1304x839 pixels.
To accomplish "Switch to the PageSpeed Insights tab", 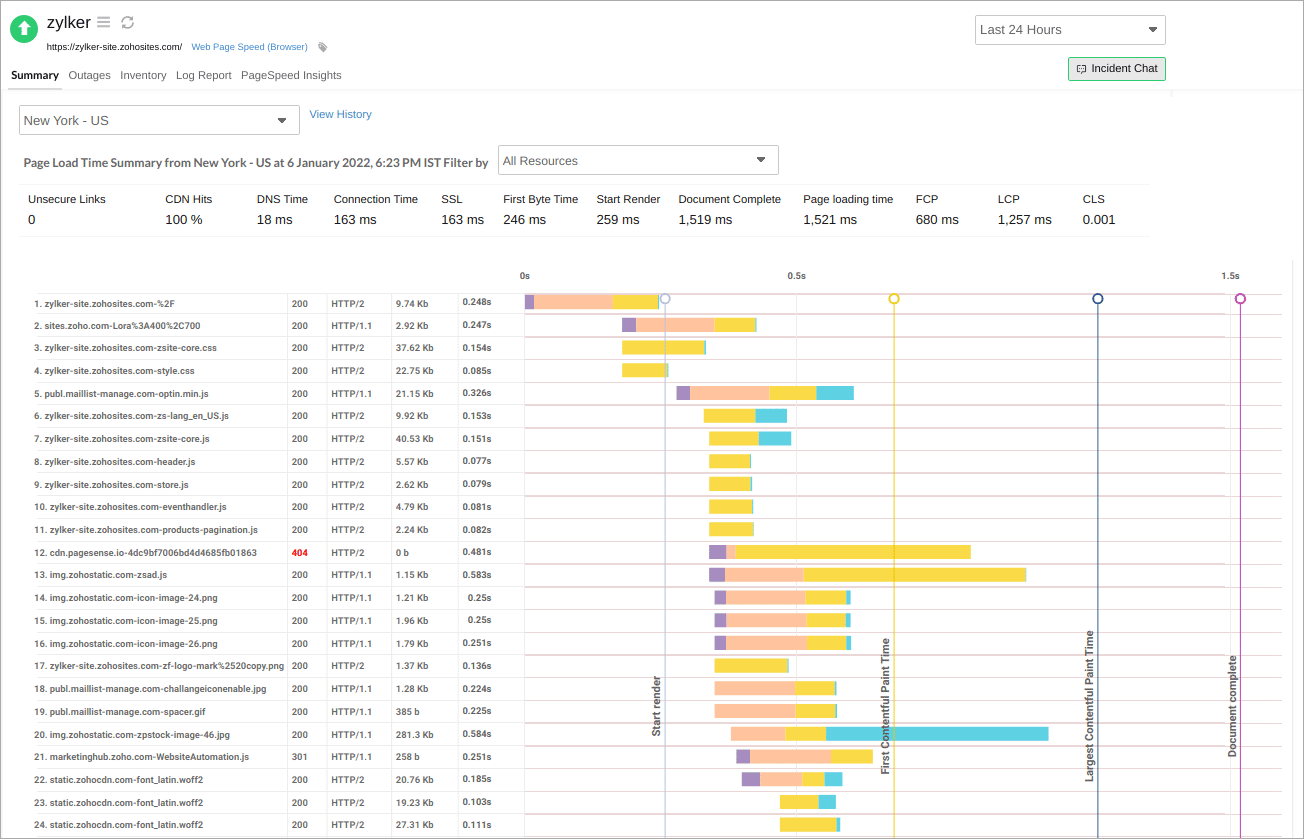I will tap(291, 75).
